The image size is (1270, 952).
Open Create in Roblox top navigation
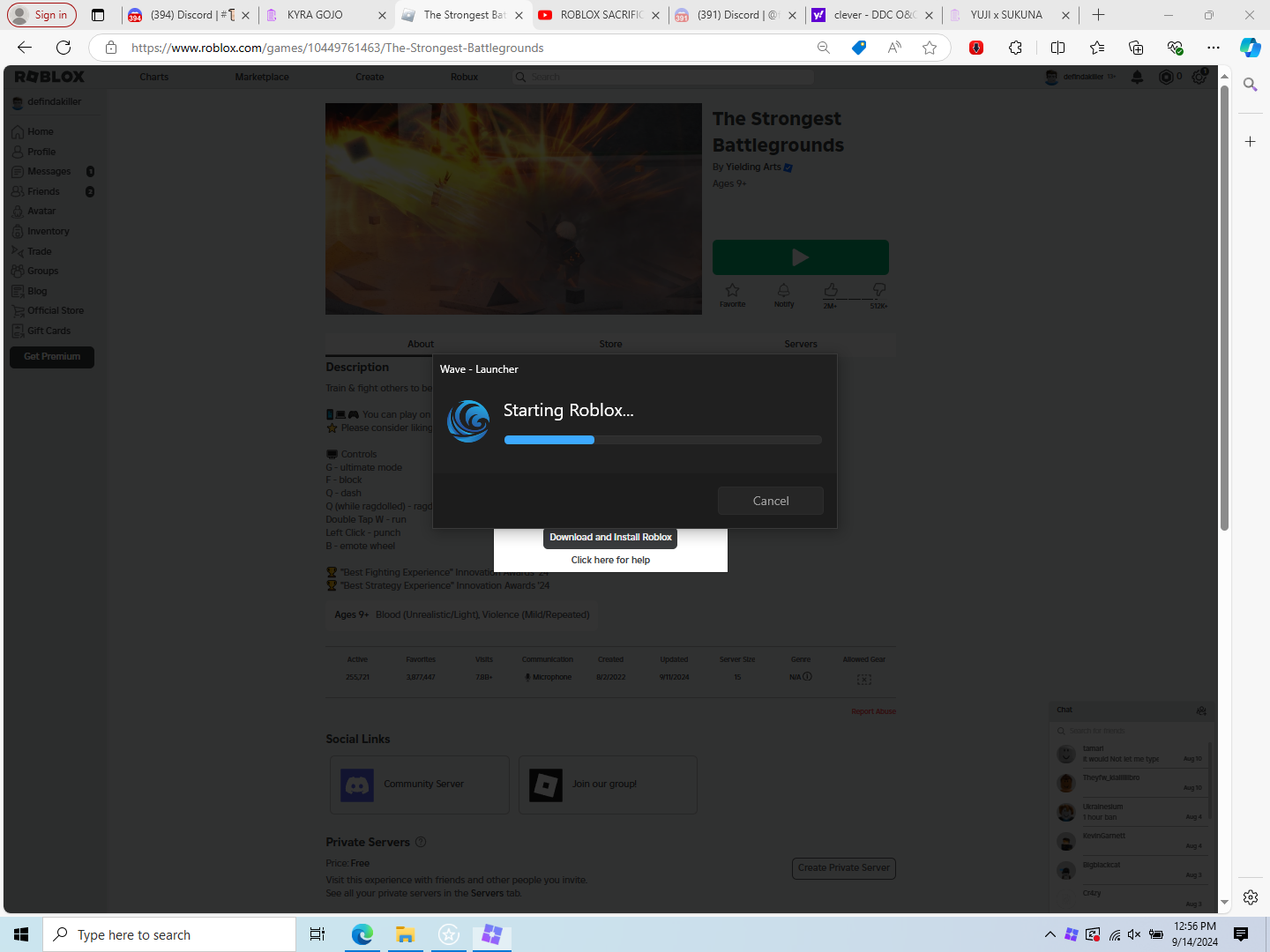point(370,77)
